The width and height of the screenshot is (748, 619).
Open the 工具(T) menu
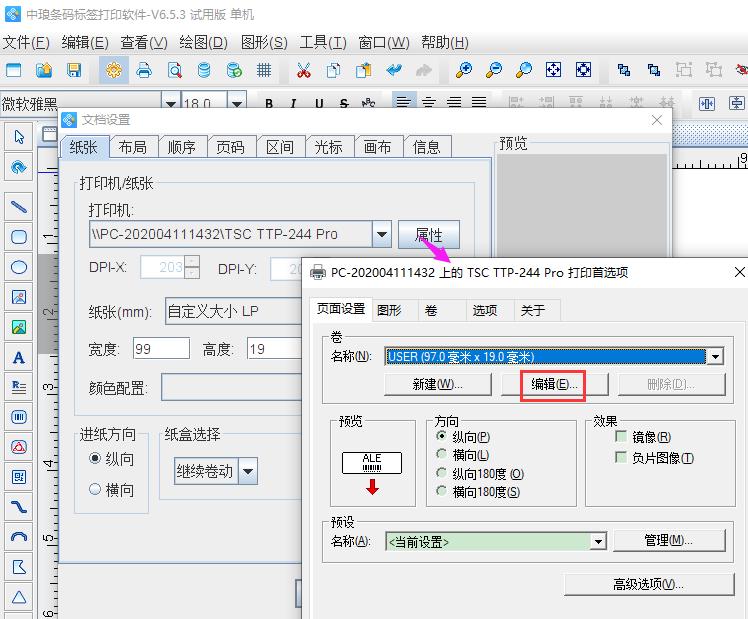(323, 42)
